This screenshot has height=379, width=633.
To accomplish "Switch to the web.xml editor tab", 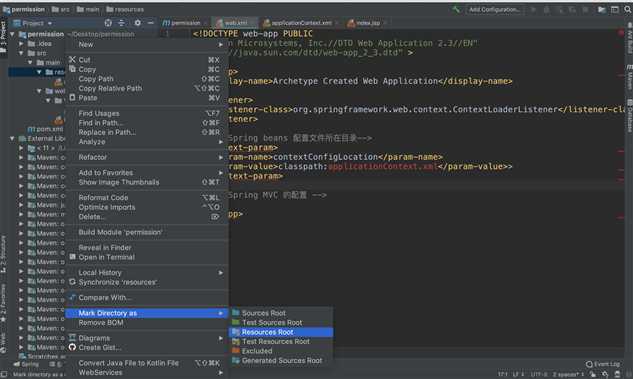I will (x=236, y=23).
